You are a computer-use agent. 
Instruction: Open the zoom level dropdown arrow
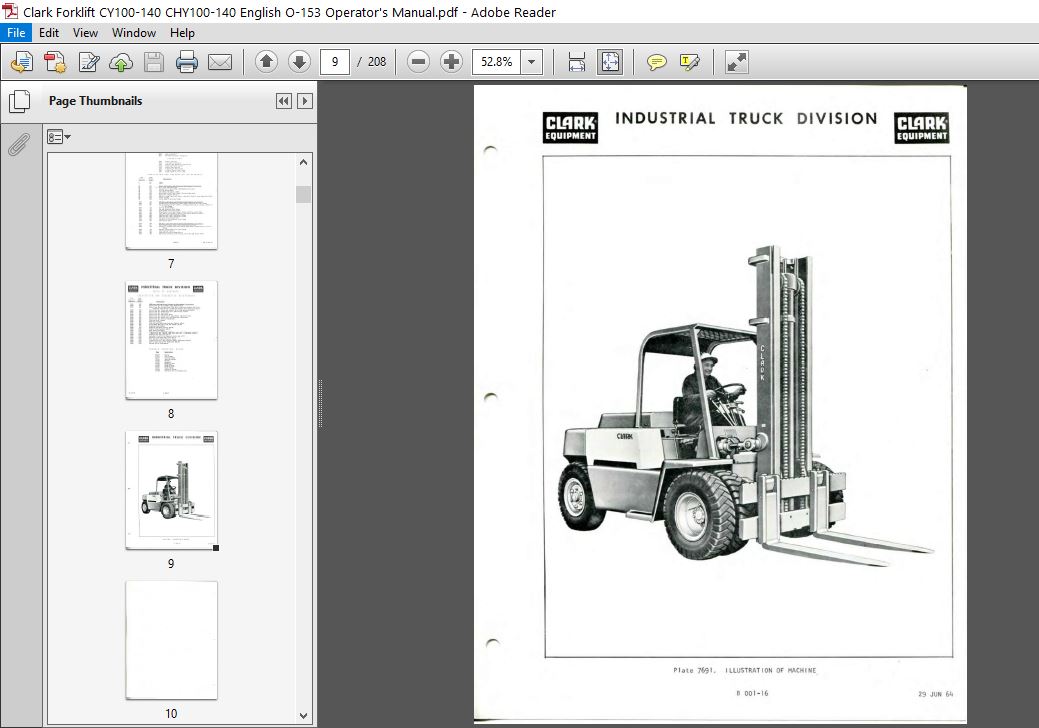(531, 62)
